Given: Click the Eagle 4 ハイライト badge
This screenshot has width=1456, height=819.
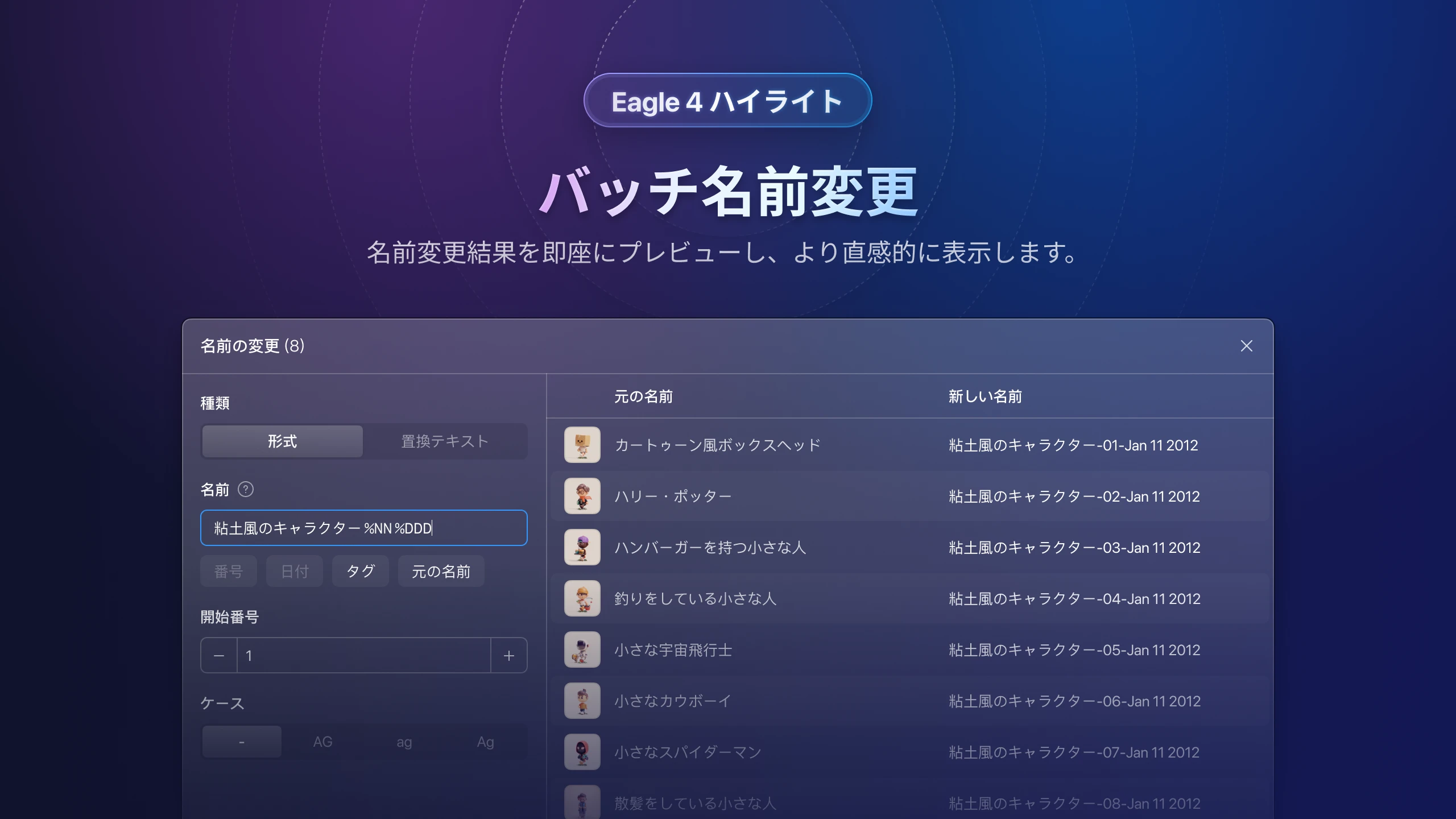Looking at the screenshot, I should click(727, 101).
